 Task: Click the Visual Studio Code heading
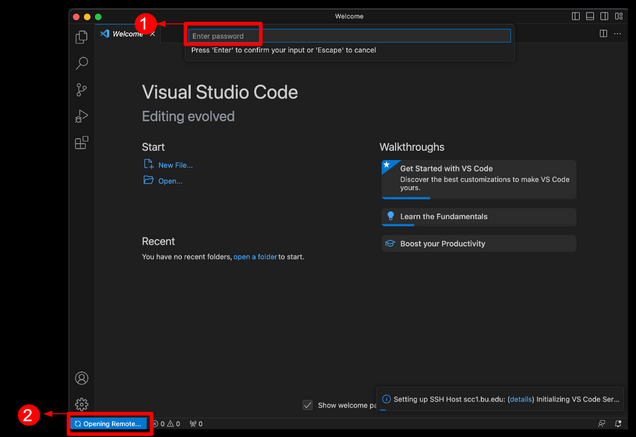pyautogui.click(x=220, y=93)
